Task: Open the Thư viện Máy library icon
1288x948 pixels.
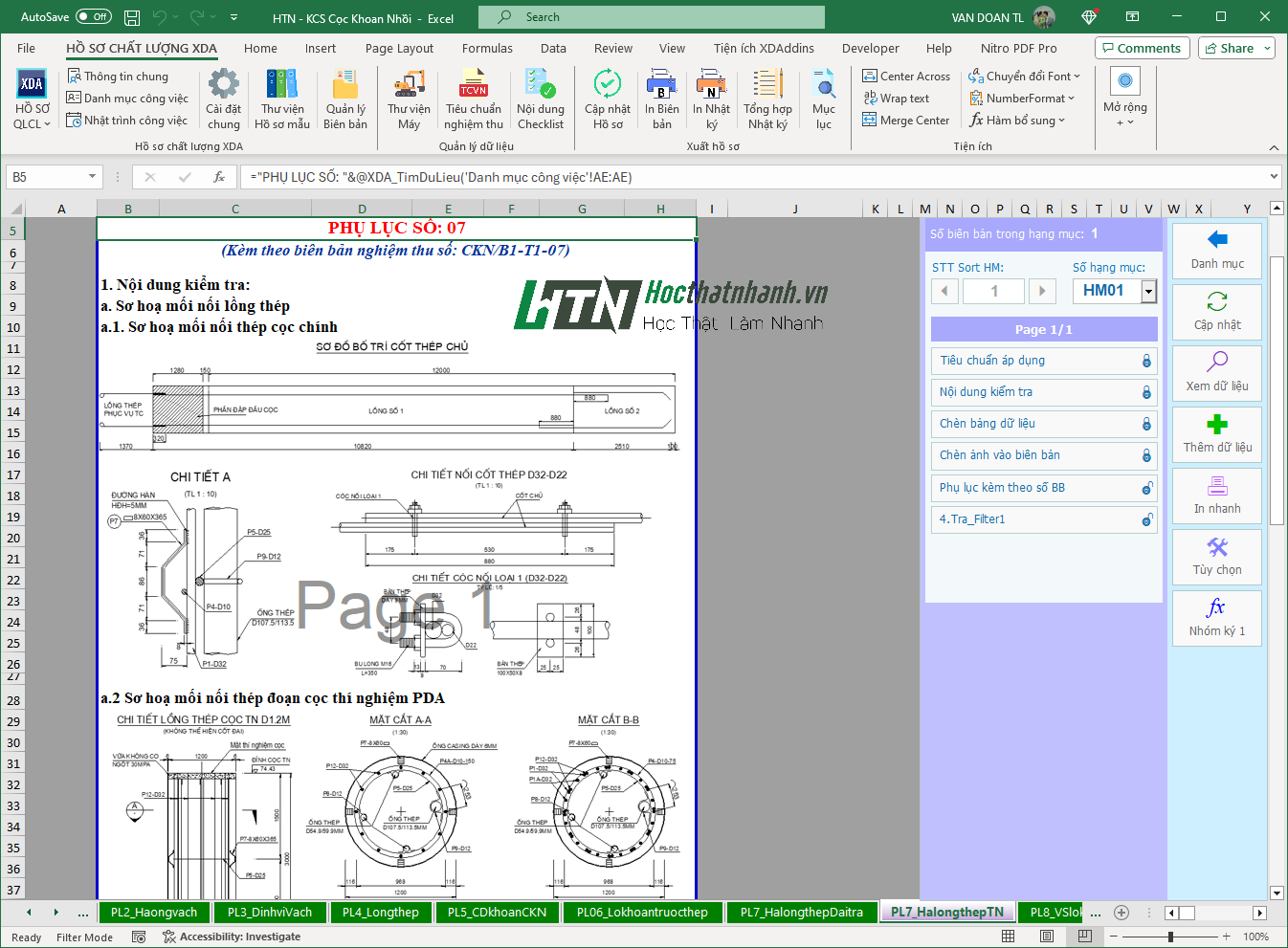Action: [x=409, y=85]
